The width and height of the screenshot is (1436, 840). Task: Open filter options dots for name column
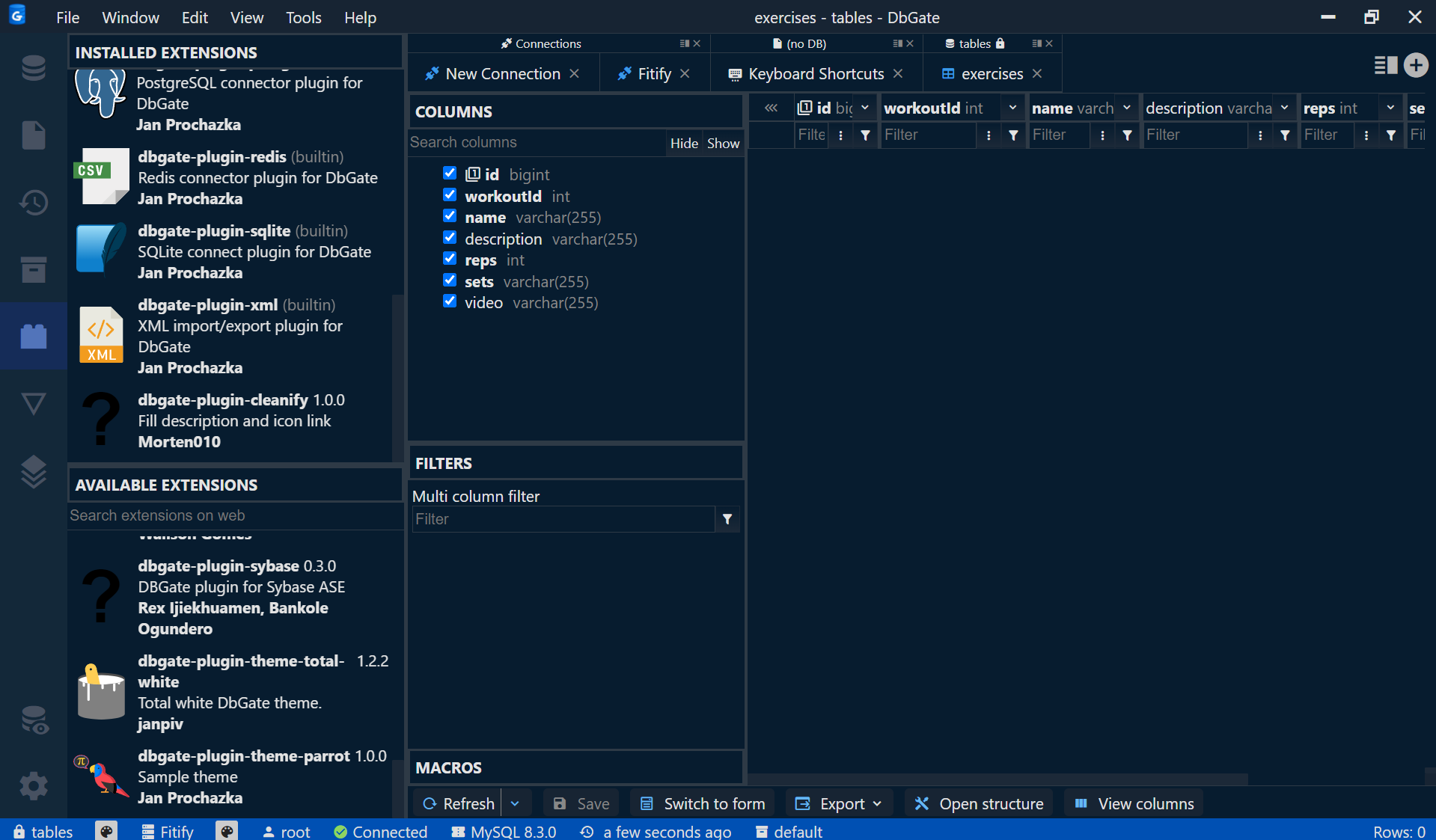click(1102, 135)
